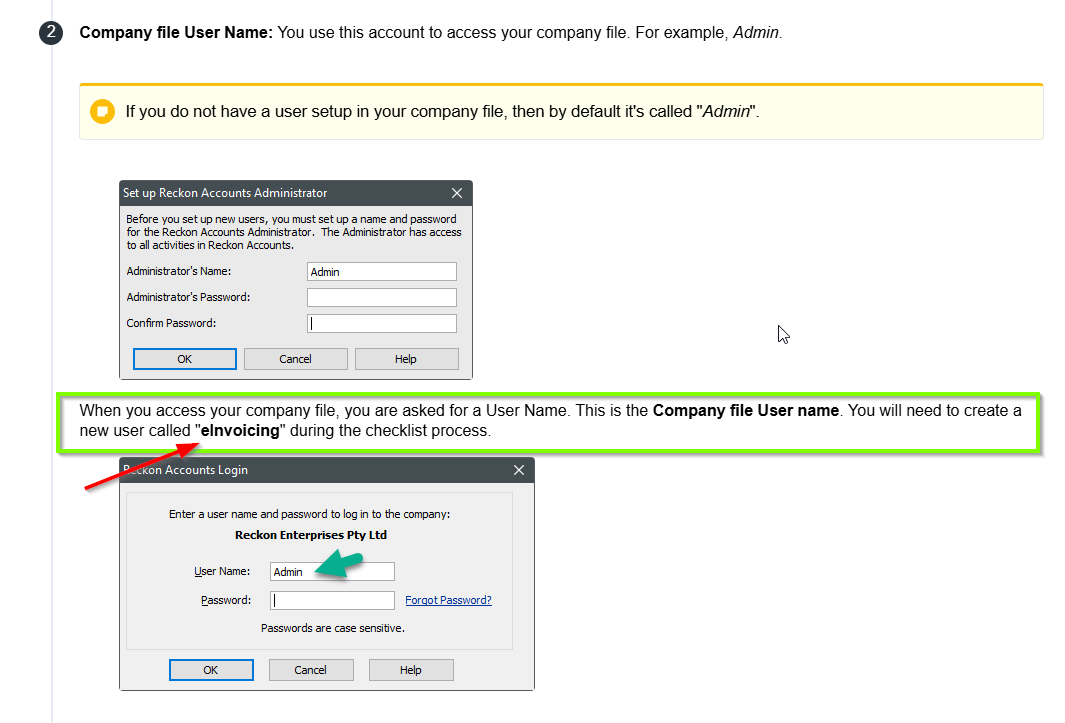Screen dimensions: 1065x723
Task: Click Help in the Administrator setup dialog
Action: click(406, 359)
